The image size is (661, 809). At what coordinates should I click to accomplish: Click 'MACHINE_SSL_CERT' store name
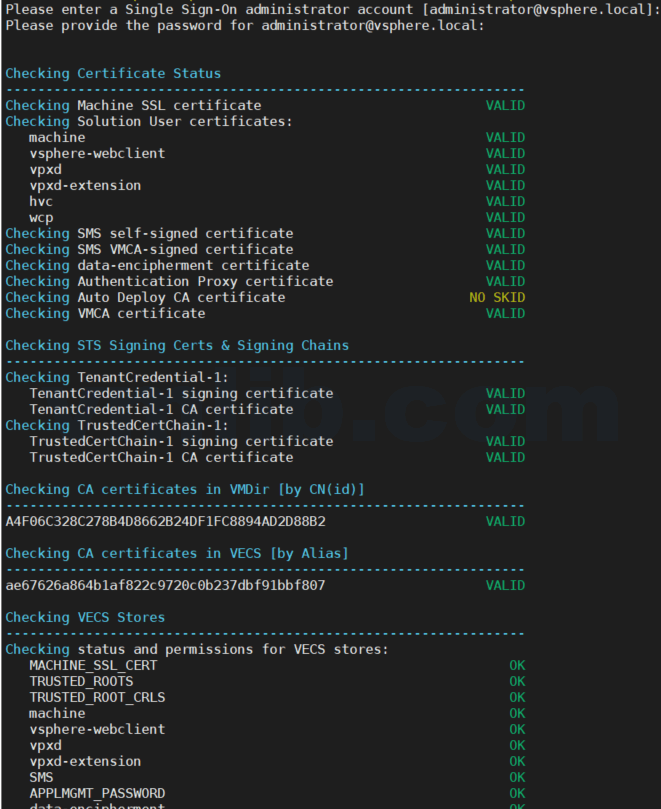pyautogui.click(x=93, y=665)
